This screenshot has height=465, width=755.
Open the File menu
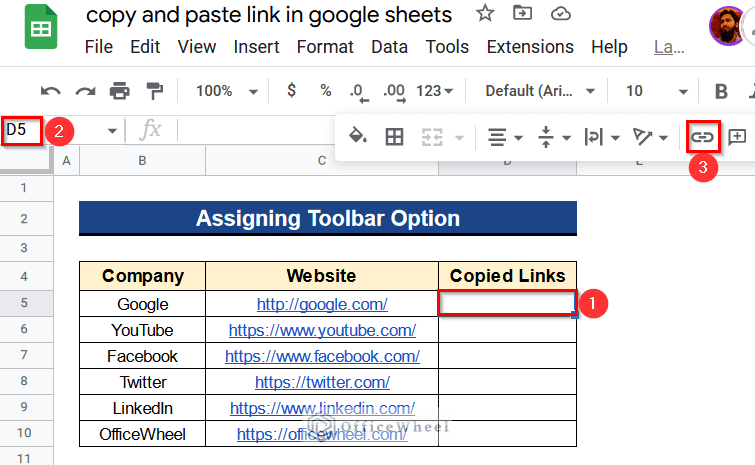(x=99, y=47)
